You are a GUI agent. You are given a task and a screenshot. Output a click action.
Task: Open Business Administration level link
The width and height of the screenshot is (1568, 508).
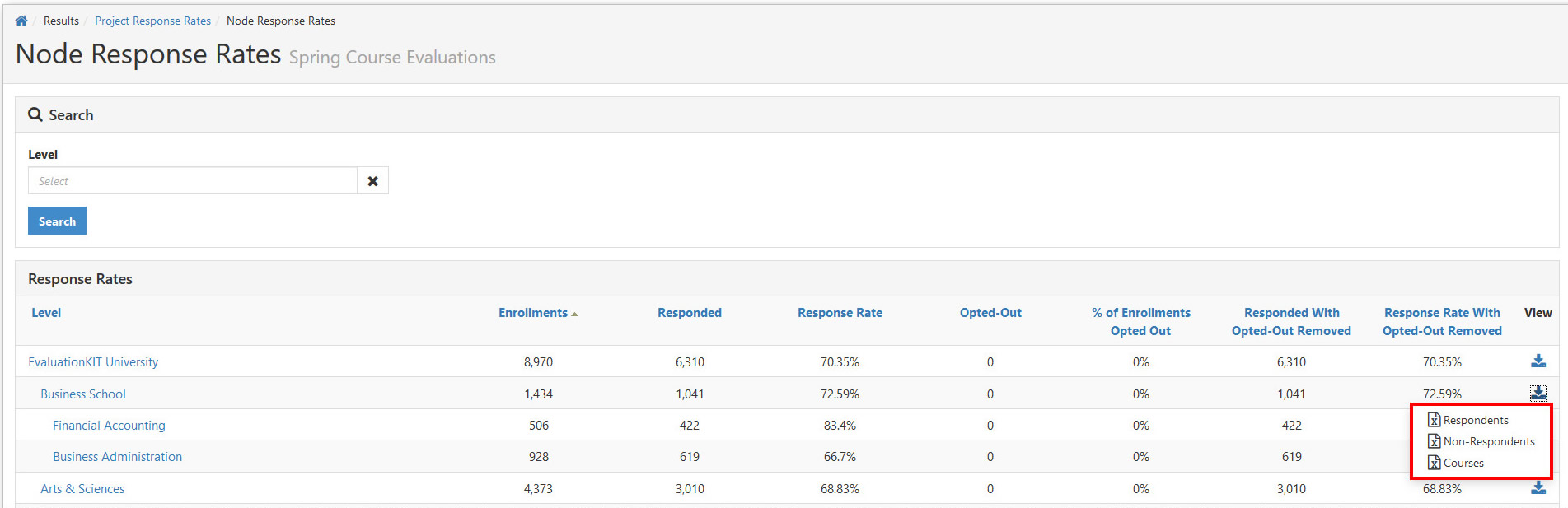point(117,457)
